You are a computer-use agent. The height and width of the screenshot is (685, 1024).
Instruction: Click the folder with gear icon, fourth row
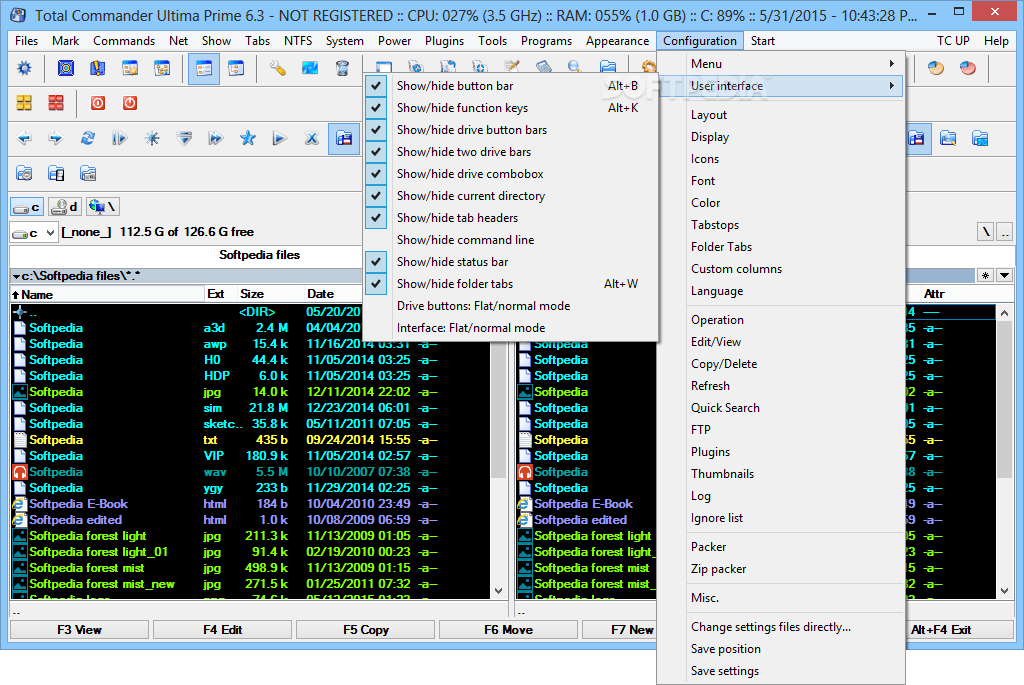click(x=24, y=174)
